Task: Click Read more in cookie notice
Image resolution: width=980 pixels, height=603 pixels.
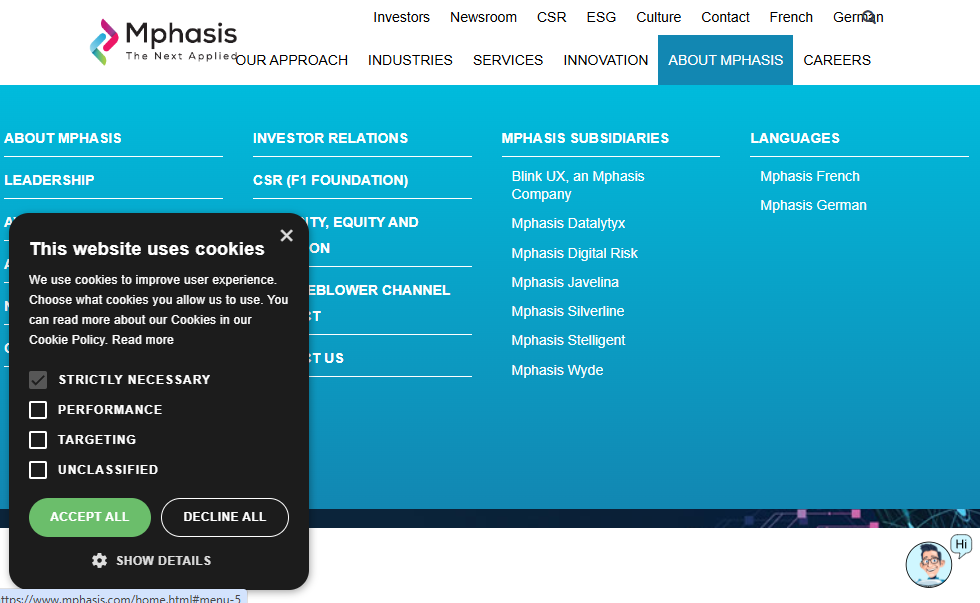Action: coord(143,340)
